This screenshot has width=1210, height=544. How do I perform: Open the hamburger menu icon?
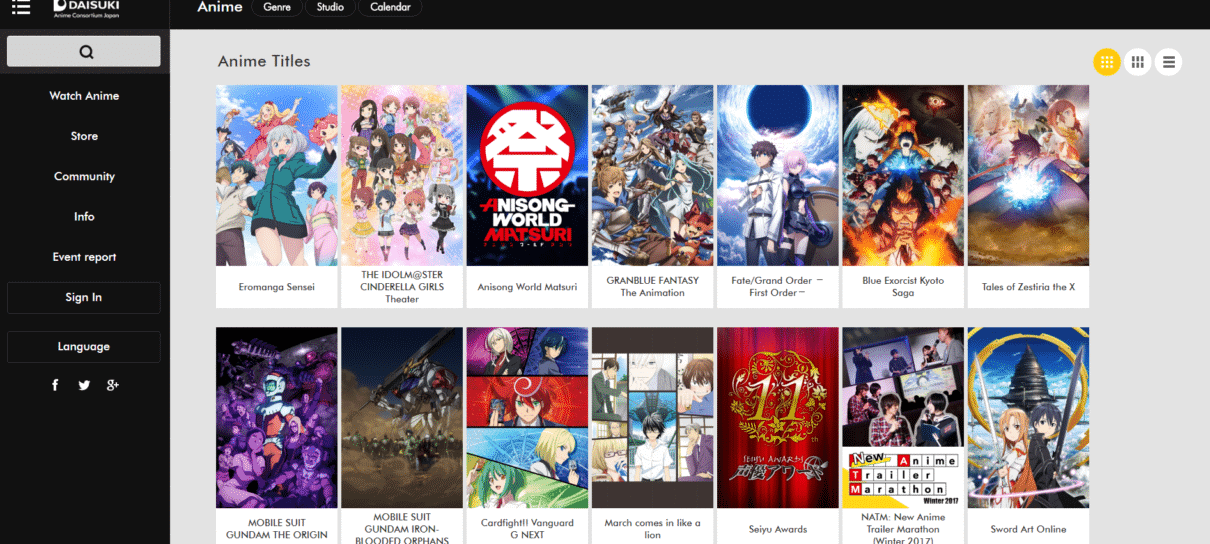[21, 7]
